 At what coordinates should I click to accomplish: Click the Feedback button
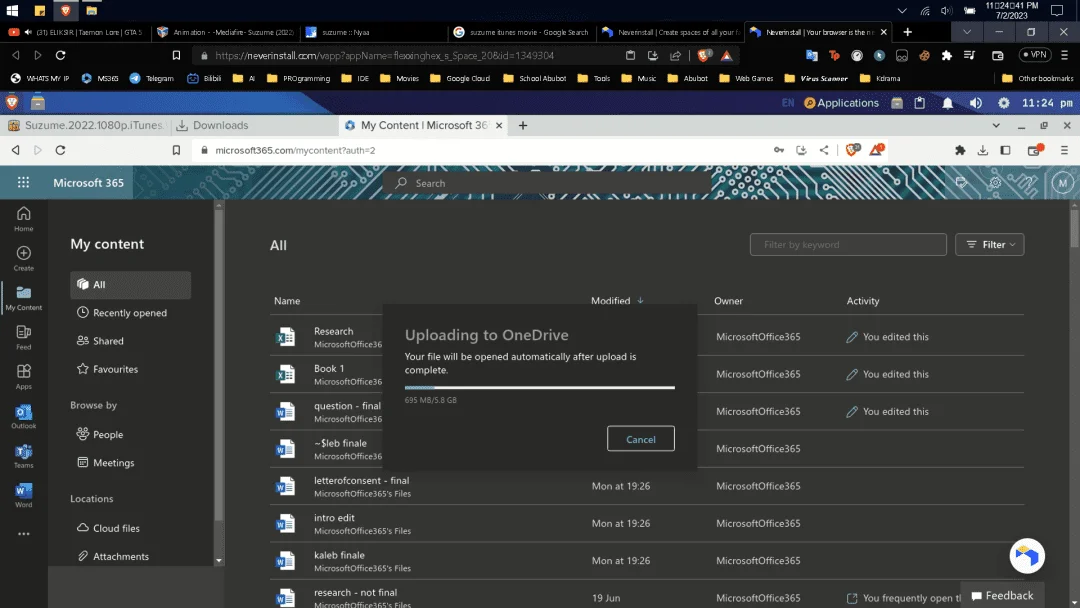pos(1002,596)
